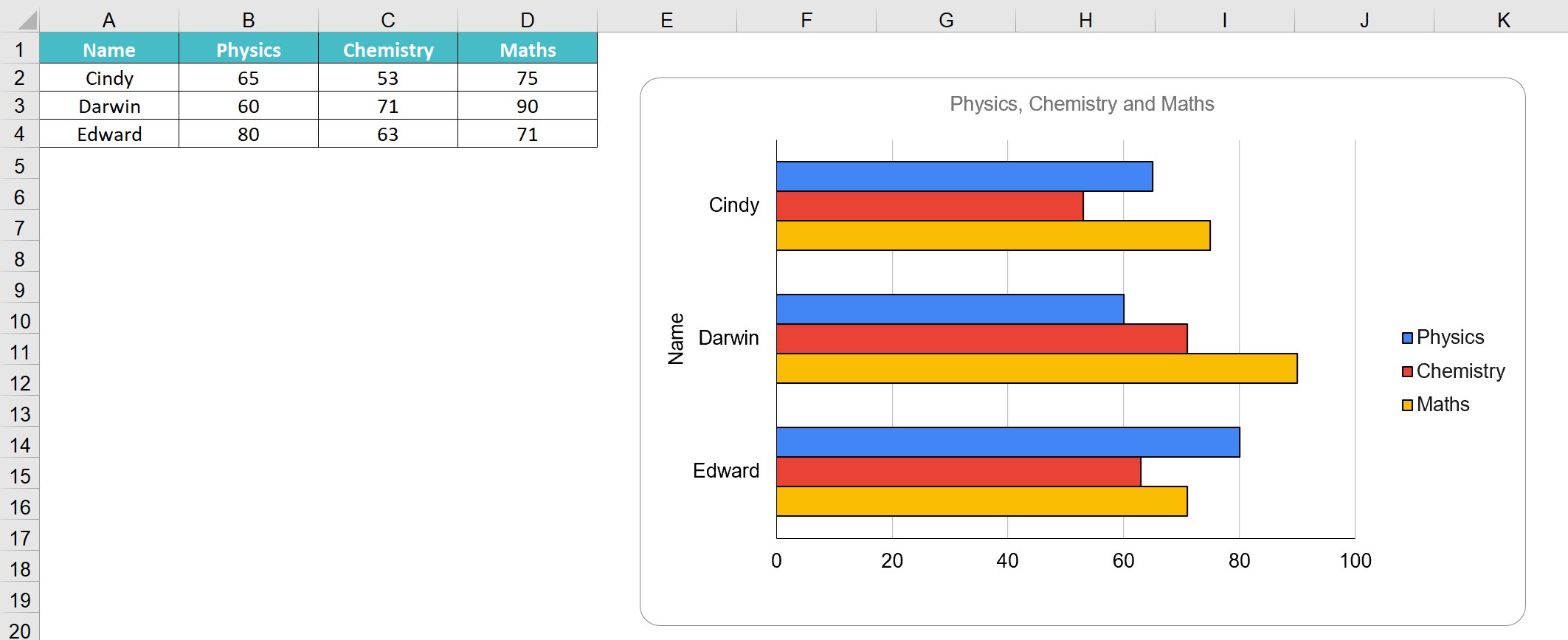1568x640 pixels.
Task: Click the vertical Name axis title
Action: click(676, 339)
